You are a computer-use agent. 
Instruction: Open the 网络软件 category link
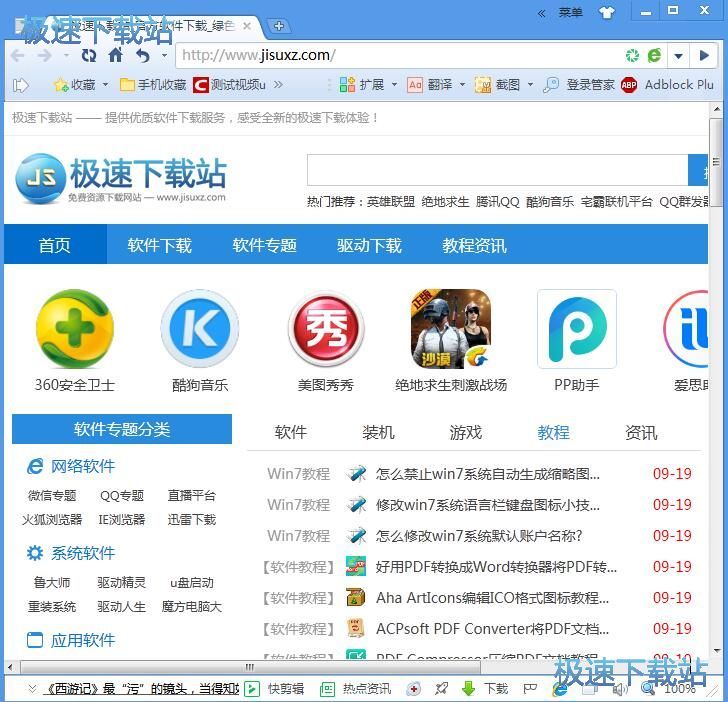83,467
